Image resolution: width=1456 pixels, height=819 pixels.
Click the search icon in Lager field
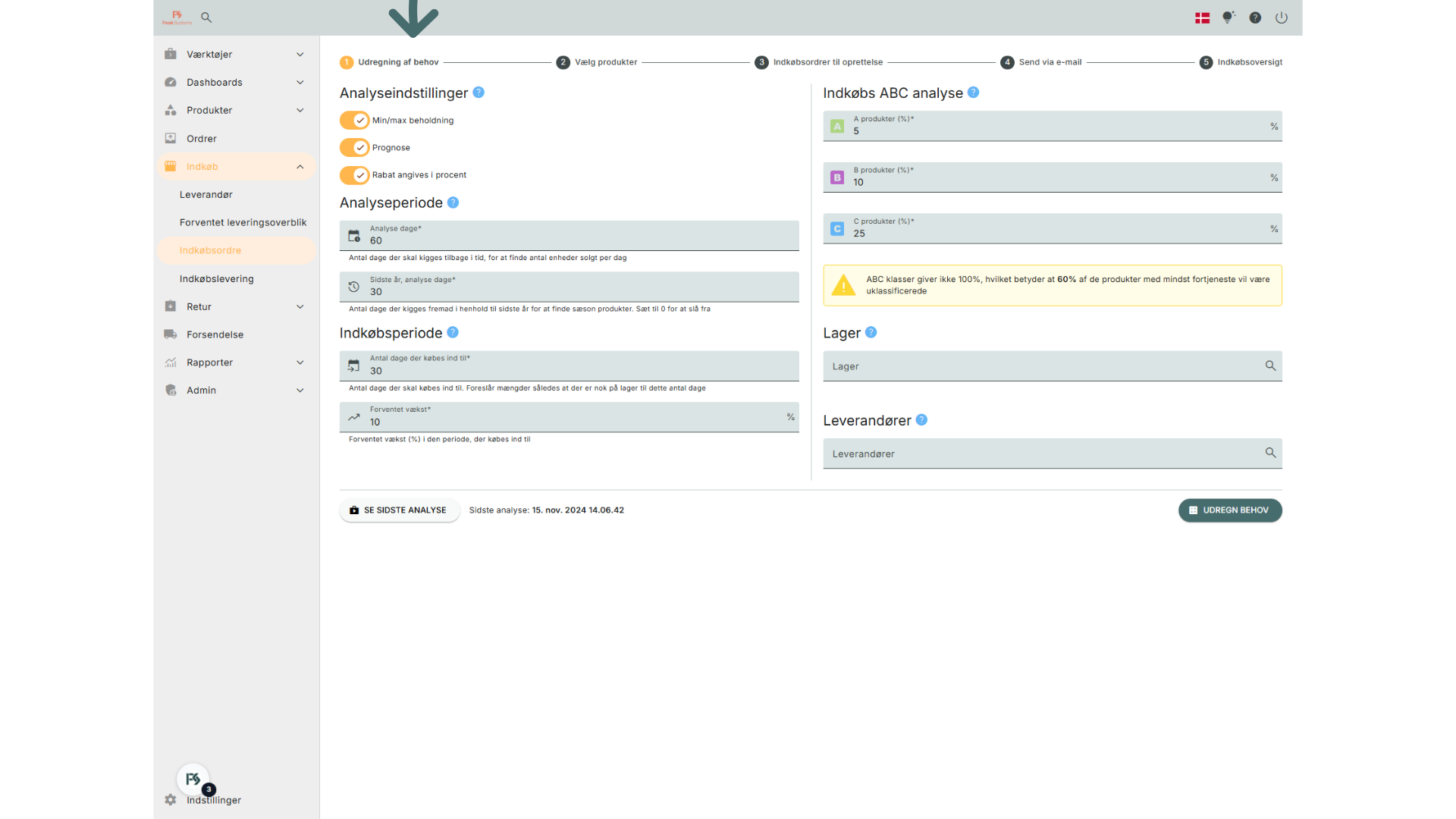click(1270, 366)
